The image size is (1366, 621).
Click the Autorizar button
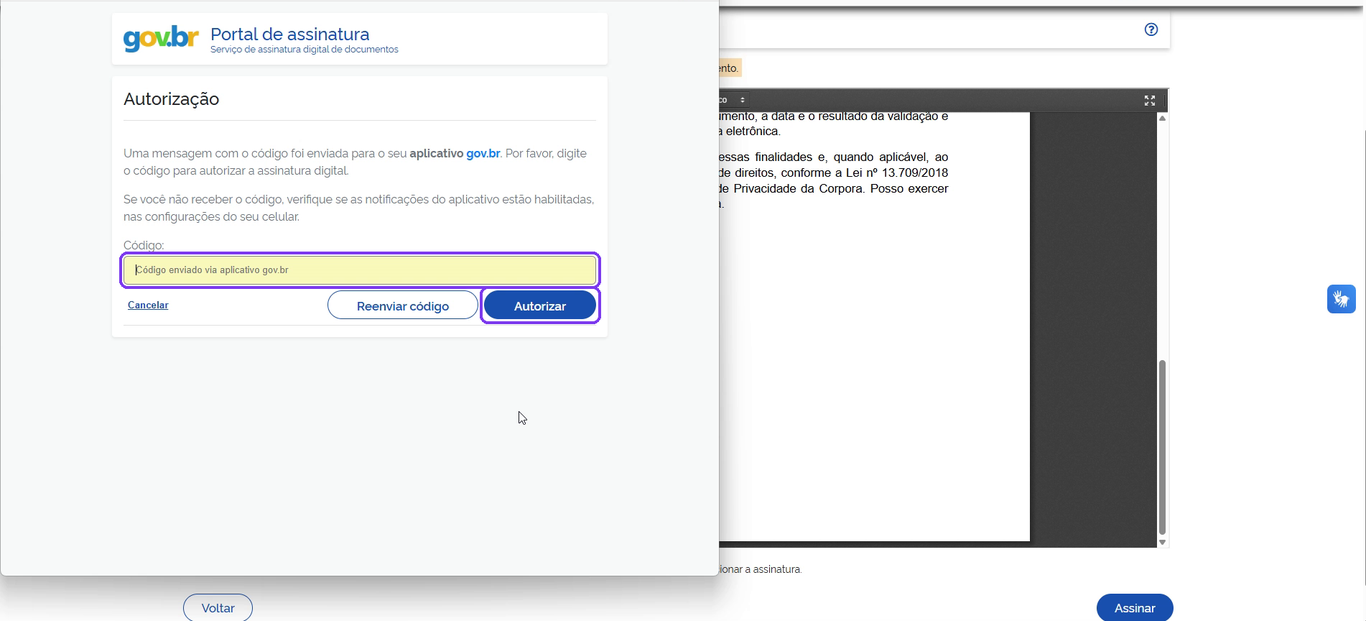[x=540, y=306]
